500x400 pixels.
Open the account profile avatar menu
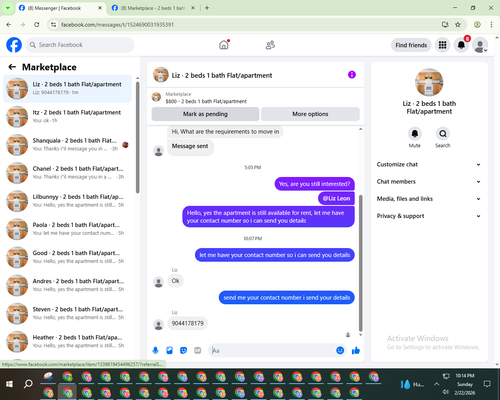point(480,45)
